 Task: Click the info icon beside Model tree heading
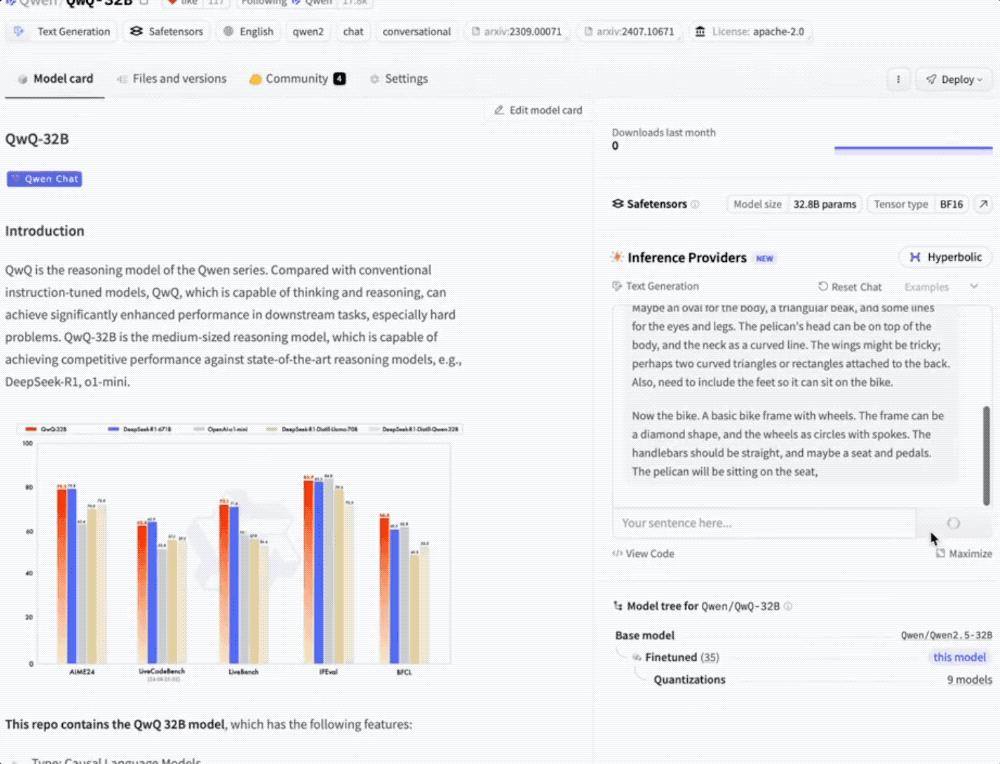coord(788,606)
